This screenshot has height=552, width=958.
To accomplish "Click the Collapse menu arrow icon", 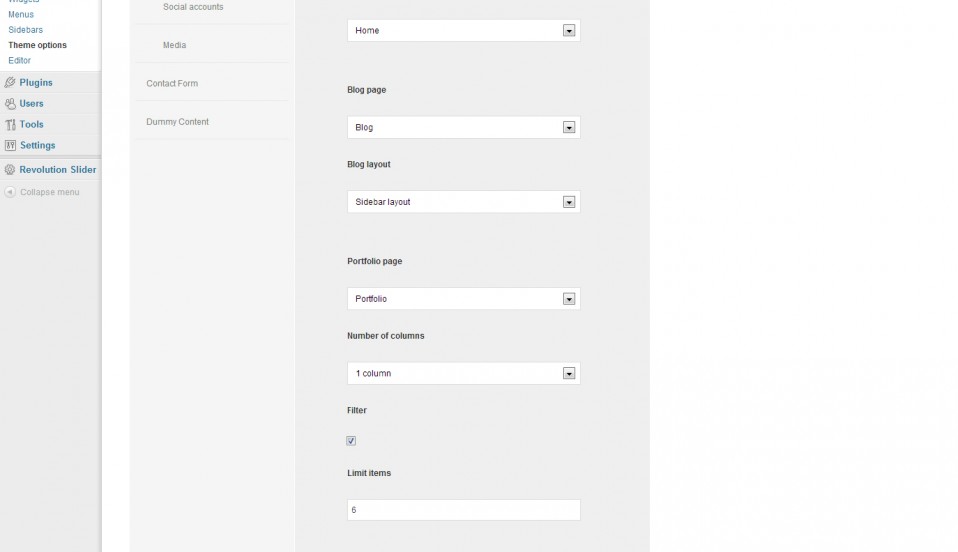I will (10, 192).
